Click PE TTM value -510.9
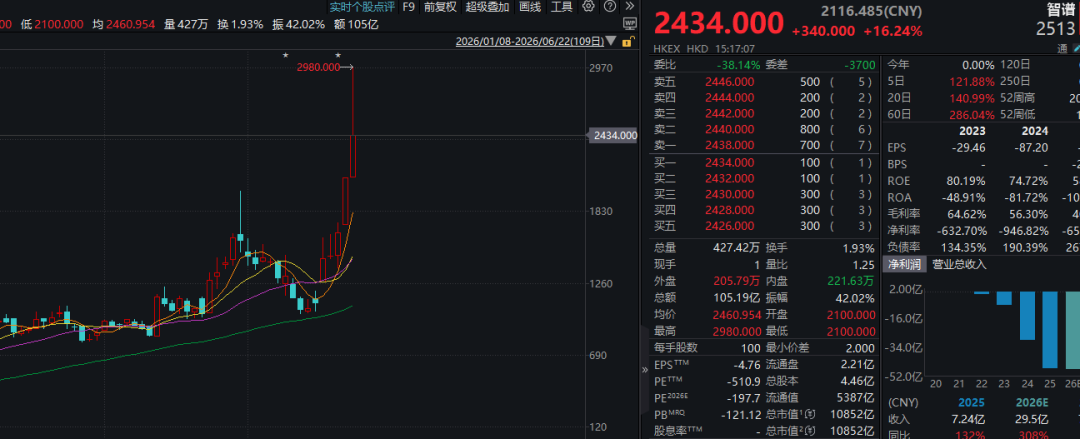 (745, 381)
